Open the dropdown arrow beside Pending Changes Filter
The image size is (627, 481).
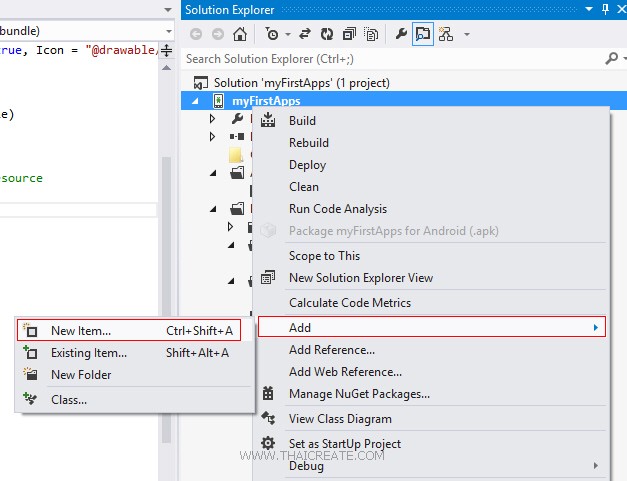(x=288, y=34)
